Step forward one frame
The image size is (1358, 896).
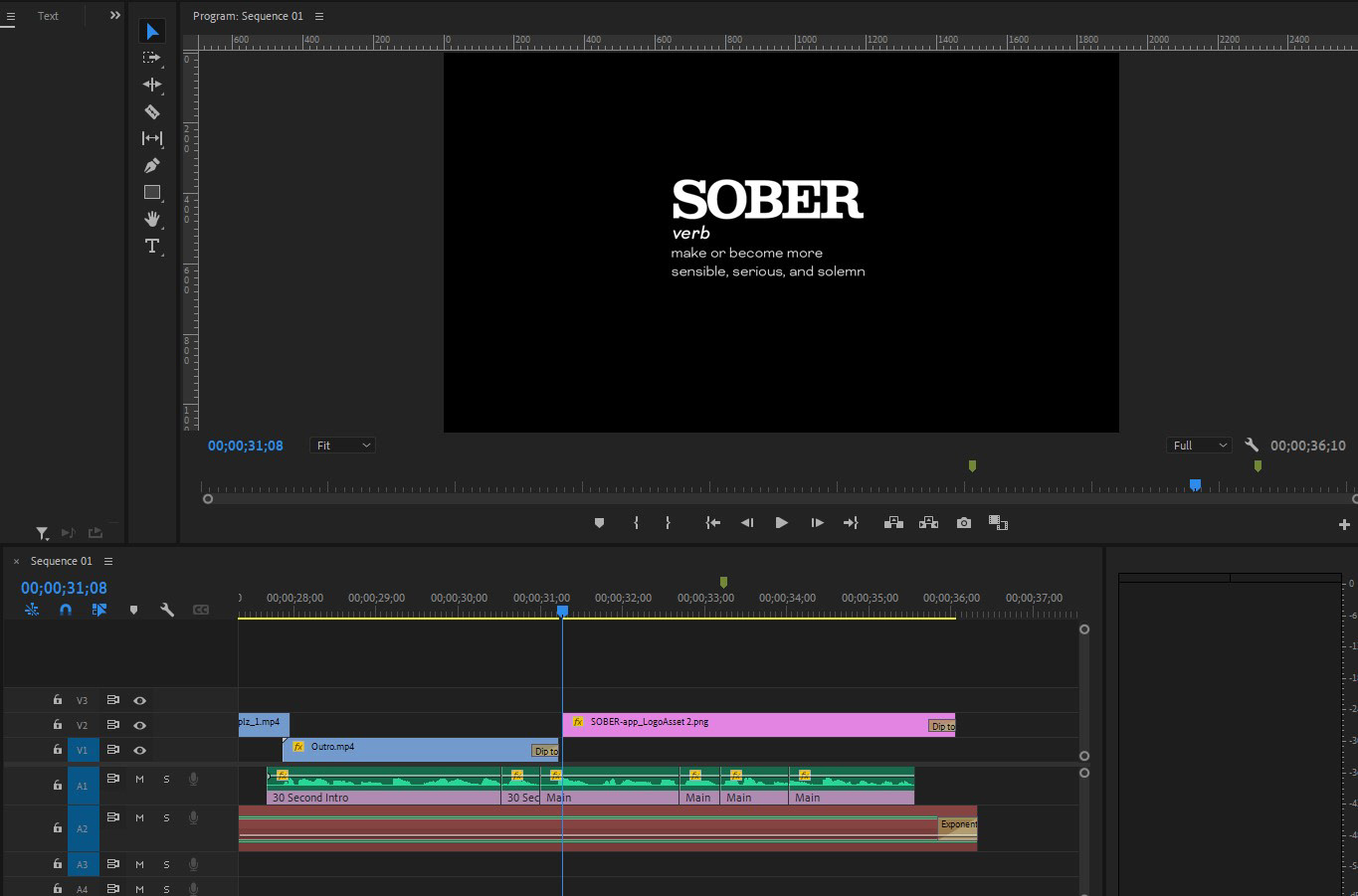tap(817, 523)
